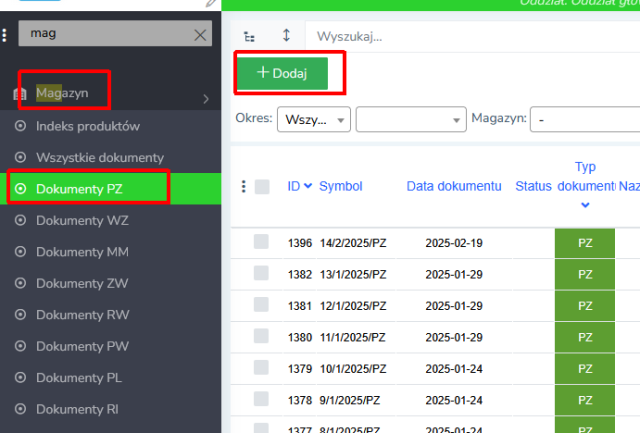Click the vertical expand arrows icon

coord(287,36)
